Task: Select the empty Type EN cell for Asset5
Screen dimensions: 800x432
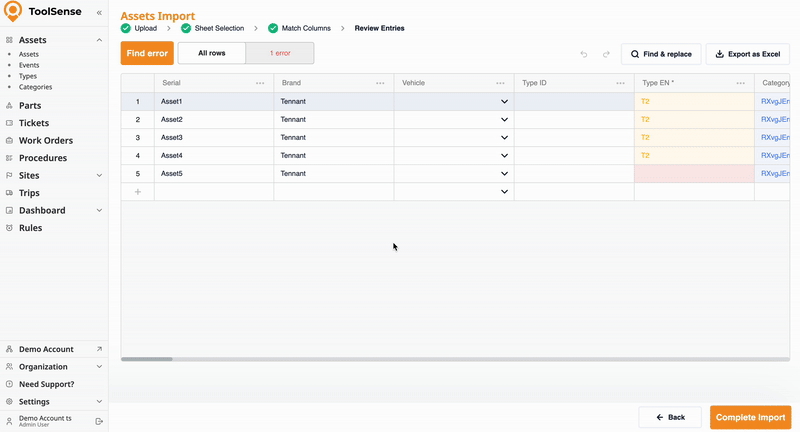Action: tap(694, 173)
